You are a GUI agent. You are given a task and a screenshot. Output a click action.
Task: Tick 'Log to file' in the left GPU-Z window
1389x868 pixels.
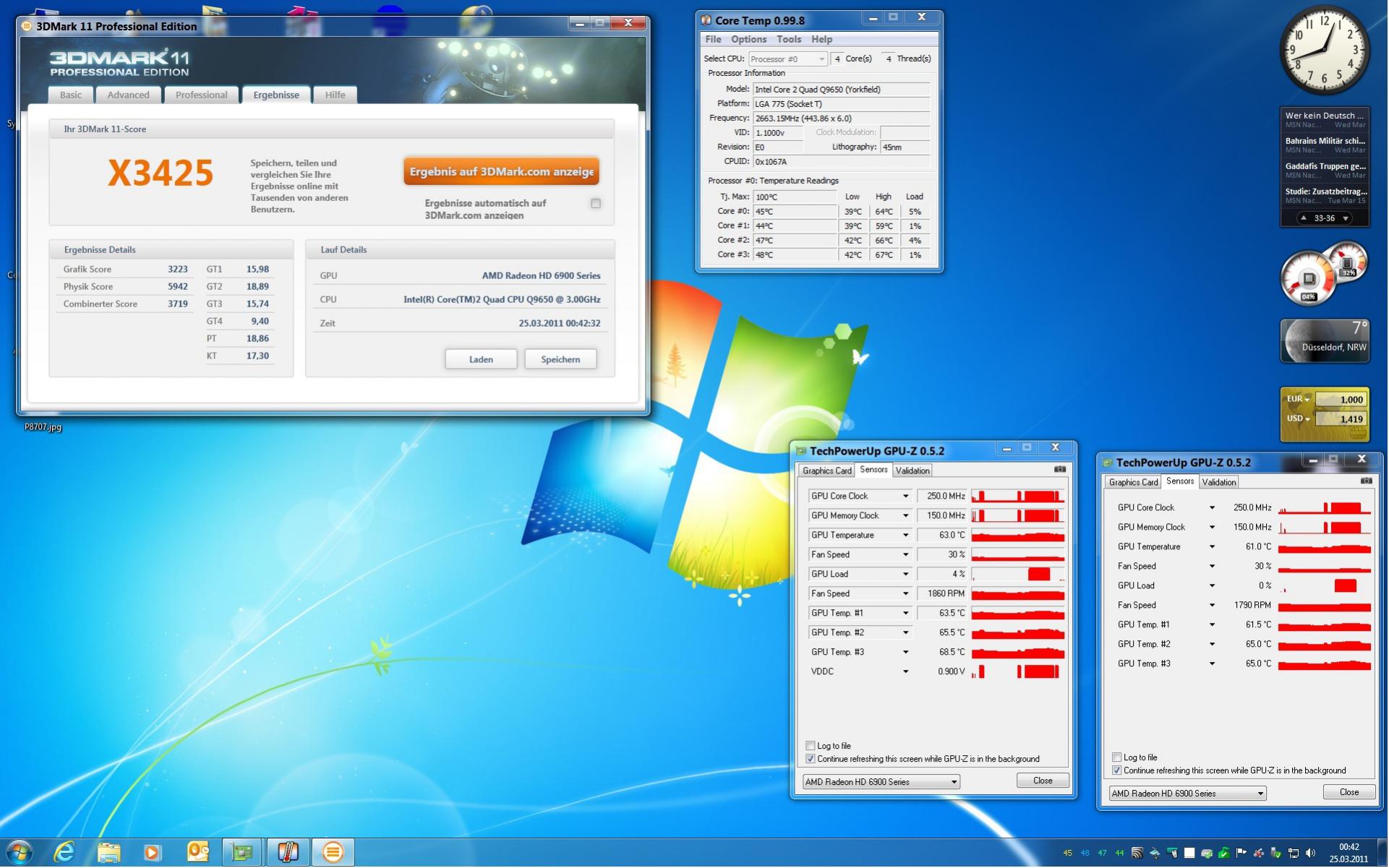811,746
